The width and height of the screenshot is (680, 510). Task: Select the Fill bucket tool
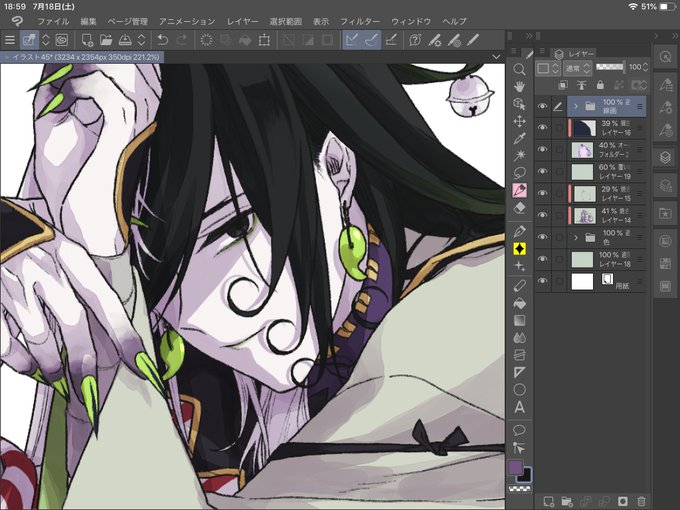point(519,304)
